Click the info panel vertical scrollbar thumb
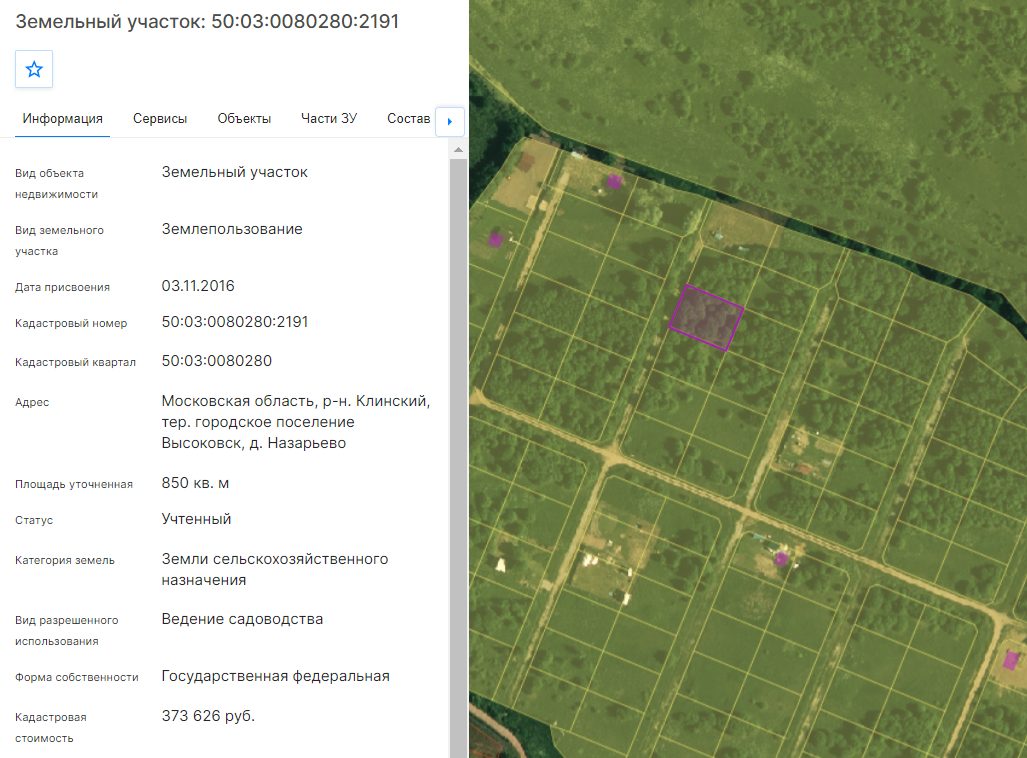 [458, 457]
